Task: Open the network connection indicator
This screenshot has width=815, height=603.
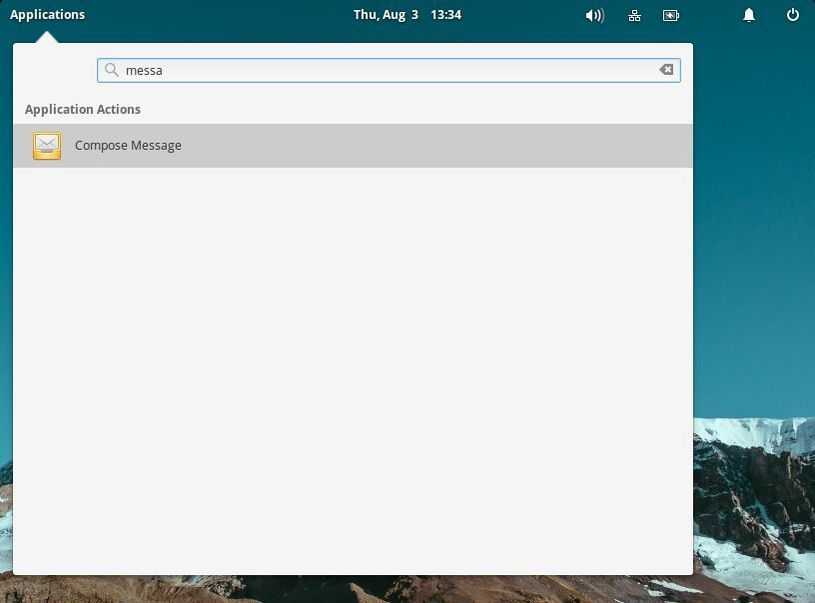Action: 634,15
